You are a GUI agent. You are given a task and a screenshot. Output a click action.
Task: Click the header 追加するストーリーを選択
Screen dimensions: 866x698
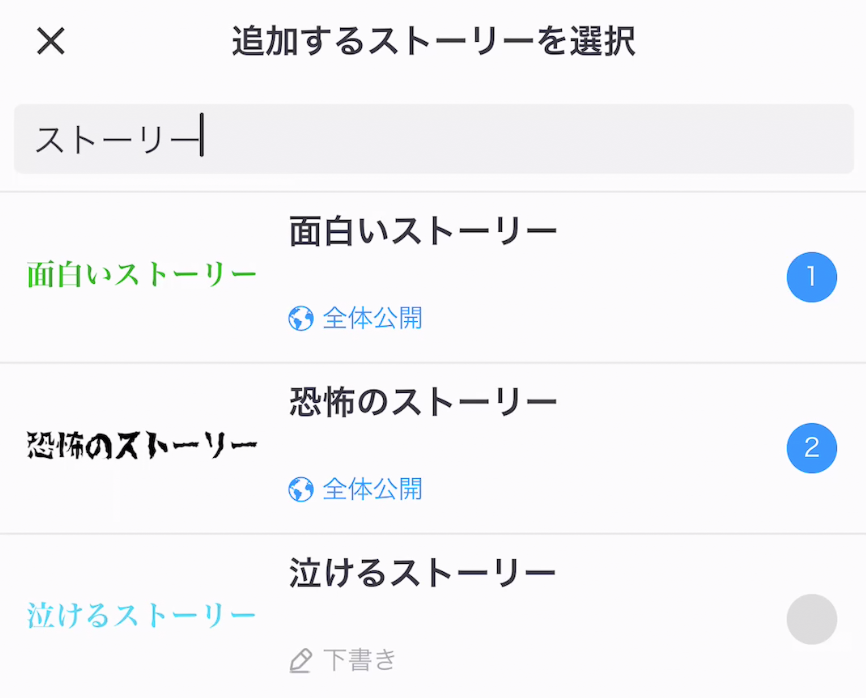[x=433, y=42]
